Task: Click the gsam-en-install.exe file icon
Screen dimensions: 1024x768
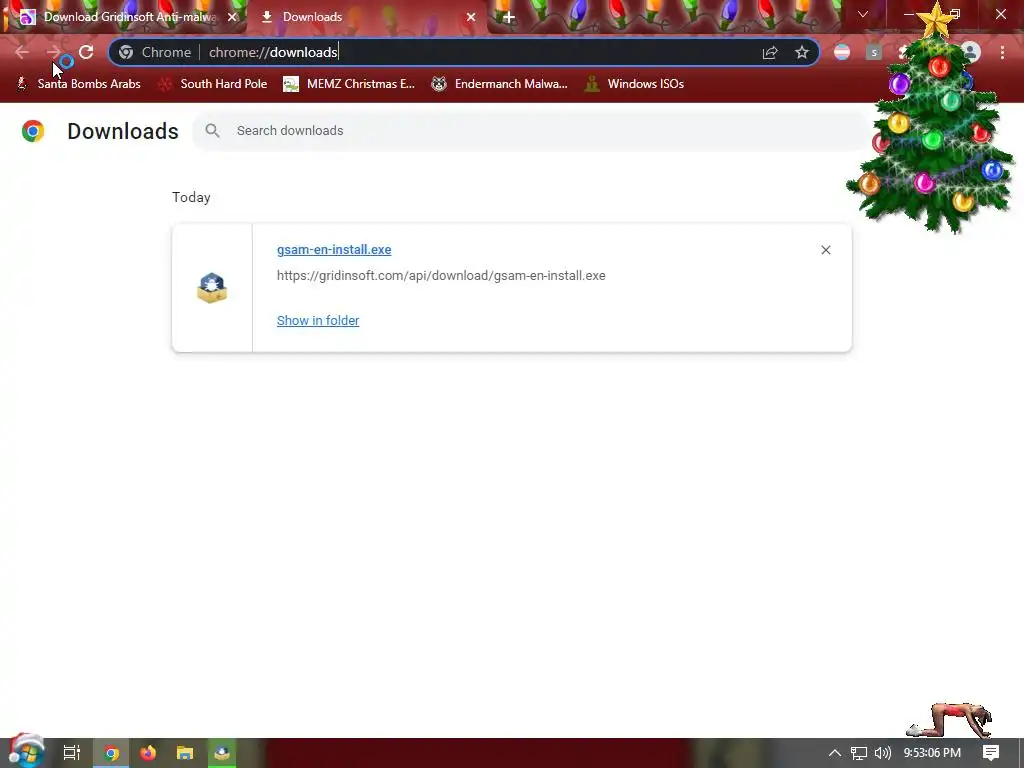Action: [x=212, y=288]
